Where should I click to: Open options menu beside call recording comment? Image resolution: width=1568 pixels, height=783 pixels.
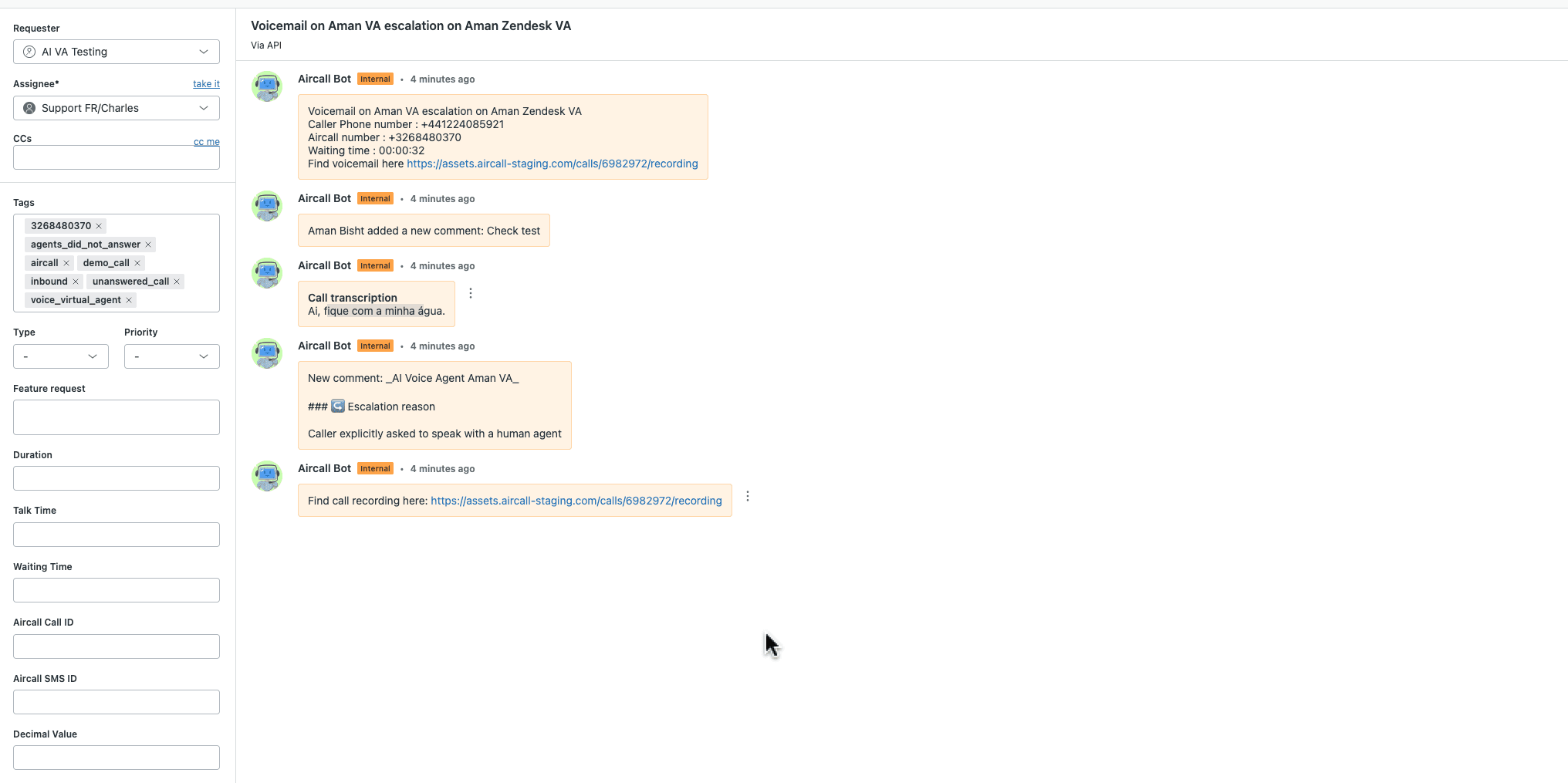click(x=747, y=496)
